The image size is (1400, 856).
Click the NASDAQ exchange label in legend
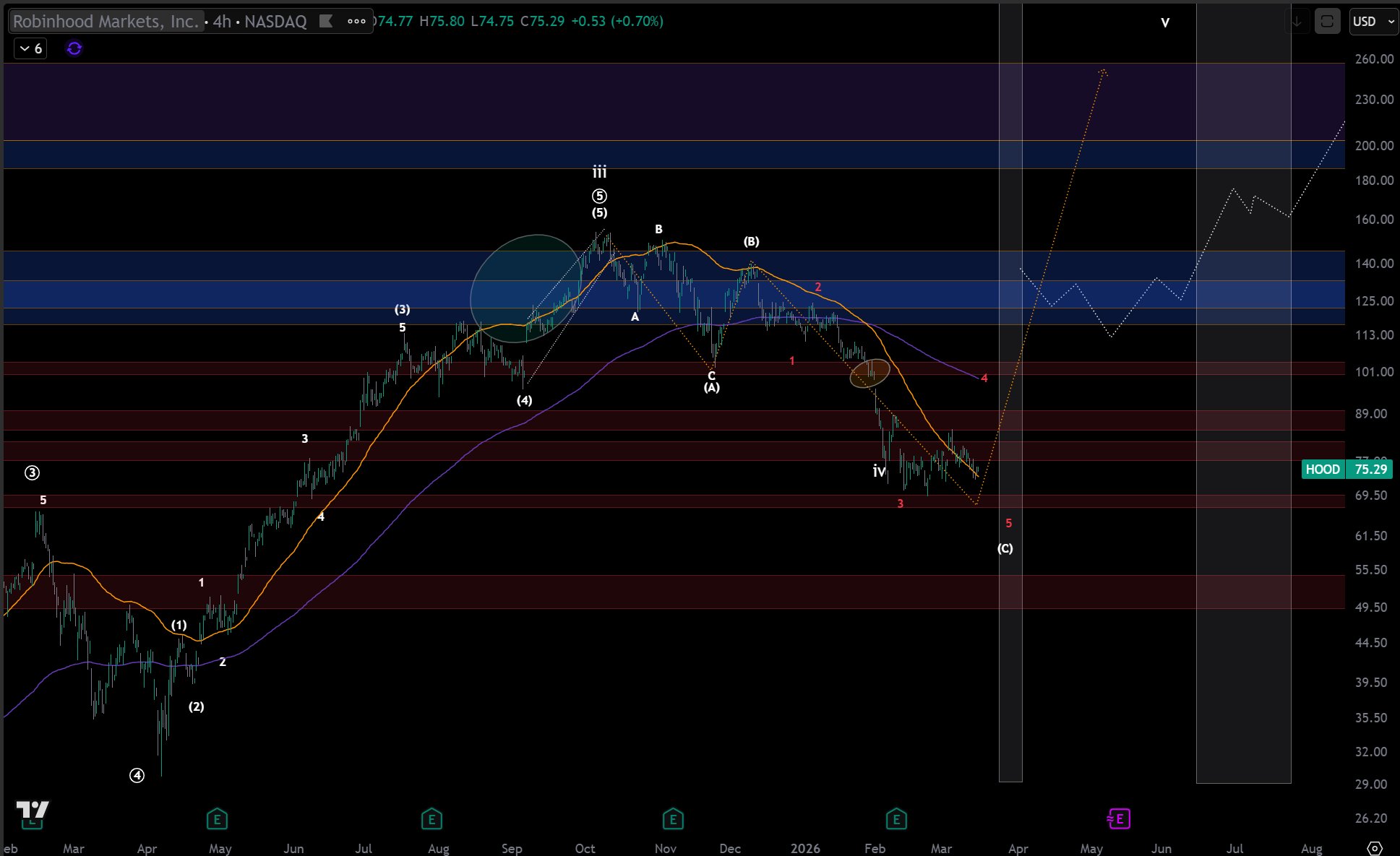click(x=275, y=21)
